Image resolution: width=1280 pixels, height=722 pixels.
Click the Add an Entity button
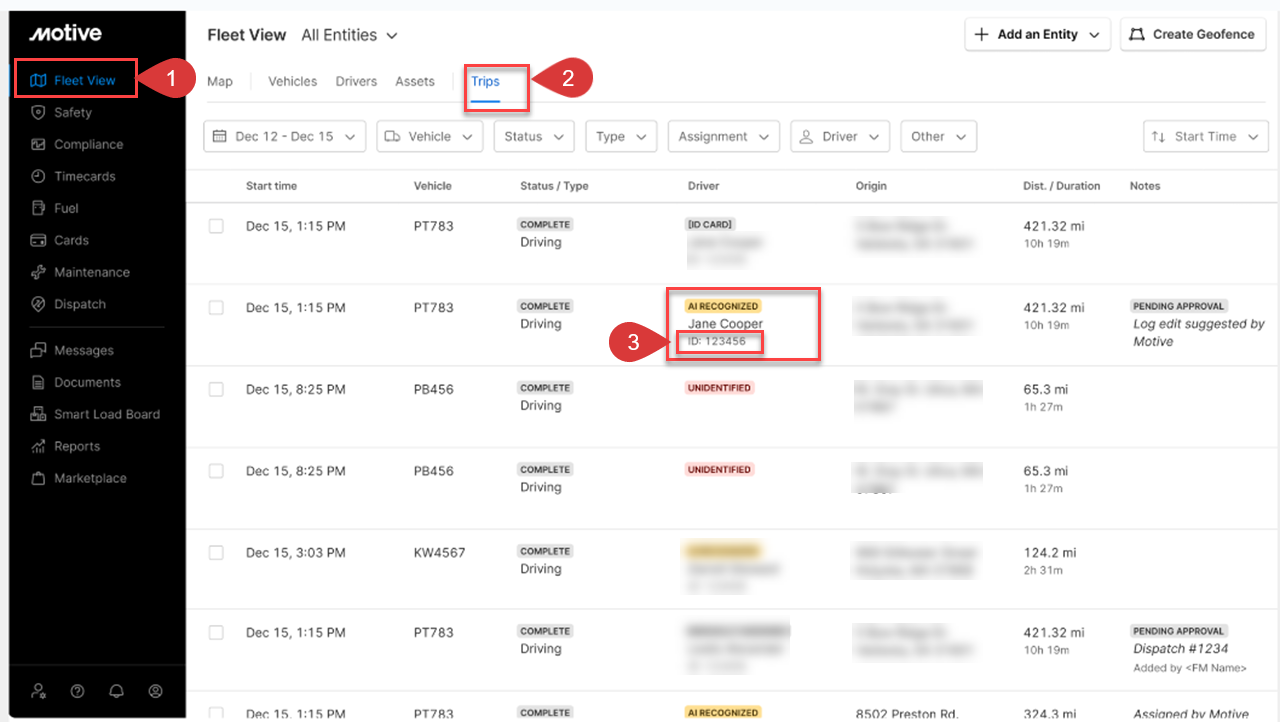tap(1037, 34)
